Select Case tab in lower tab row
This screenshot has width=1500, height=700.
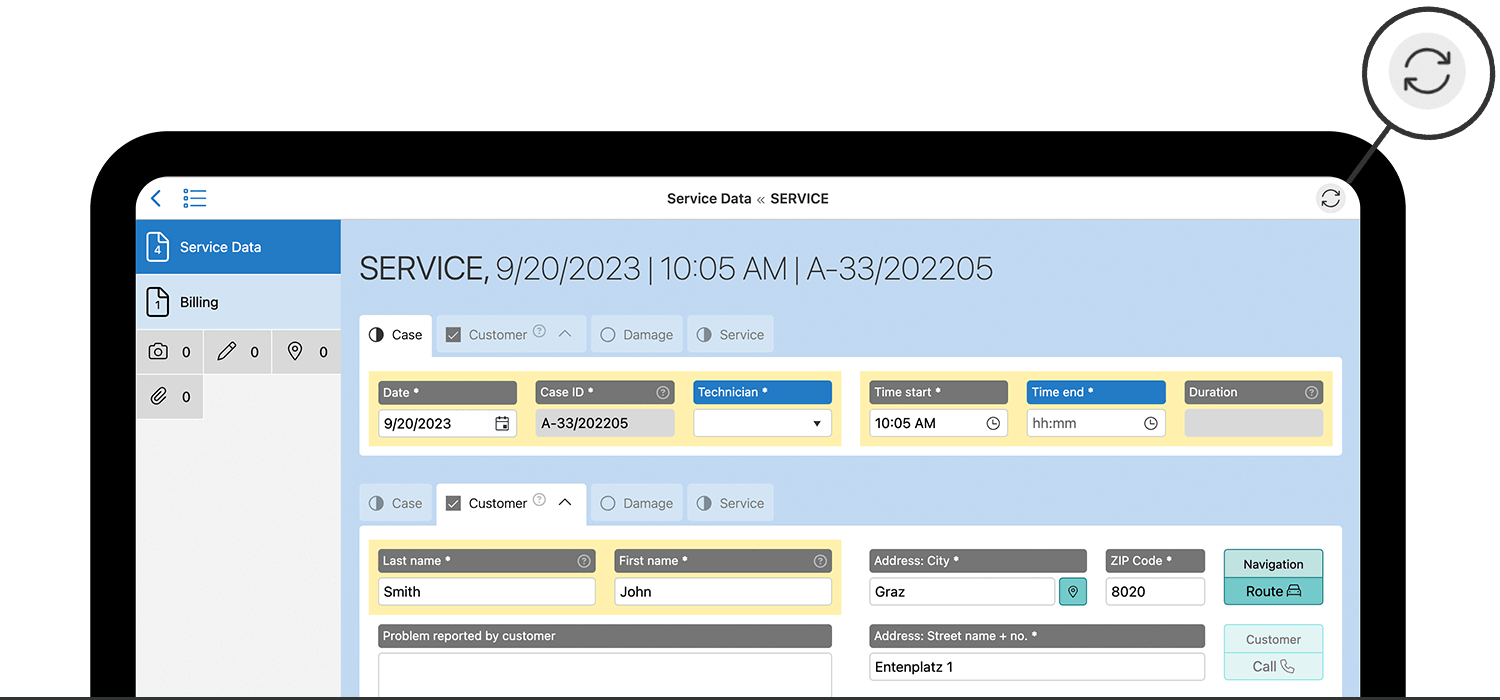click(395, 503)
